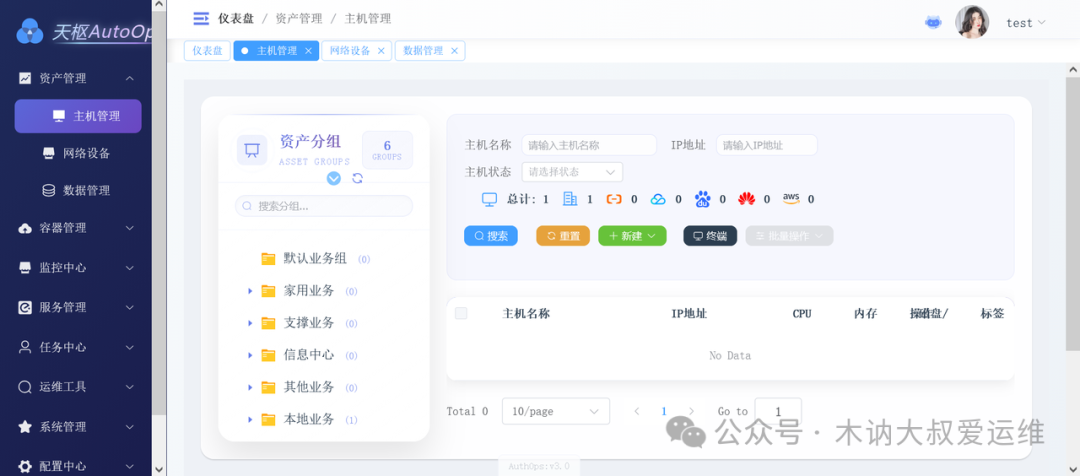Switch to the 数据管理 tab
The width and height of the screenshot is (1080, 476).
[423, 50]
